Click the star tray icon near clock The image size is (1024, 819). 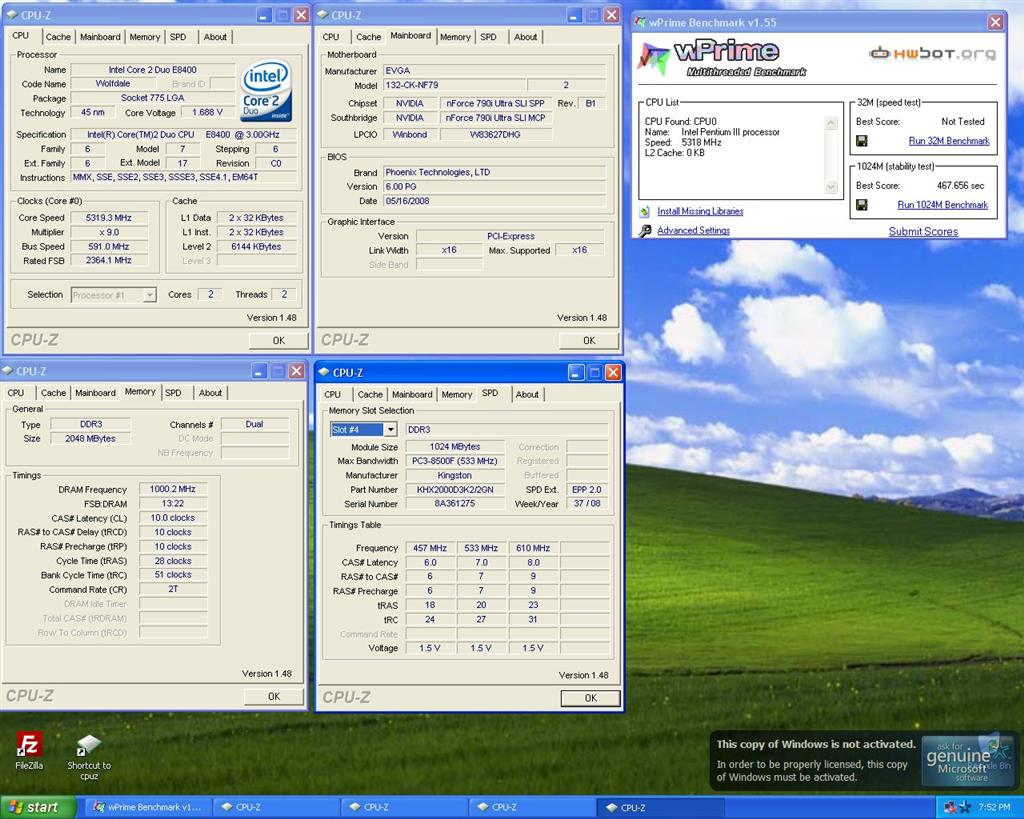point(965,808)
